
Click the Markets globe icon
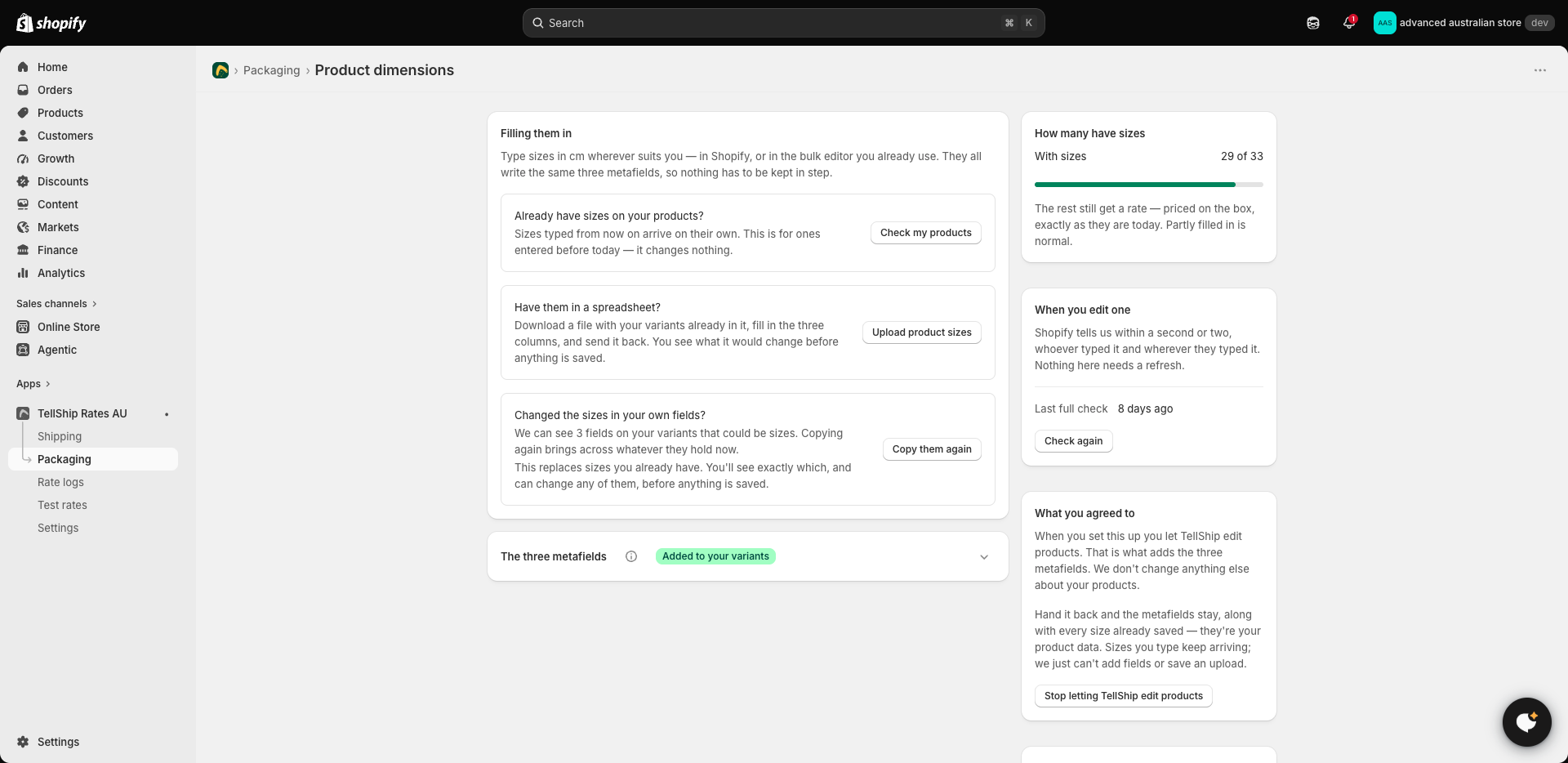[23, 227]
